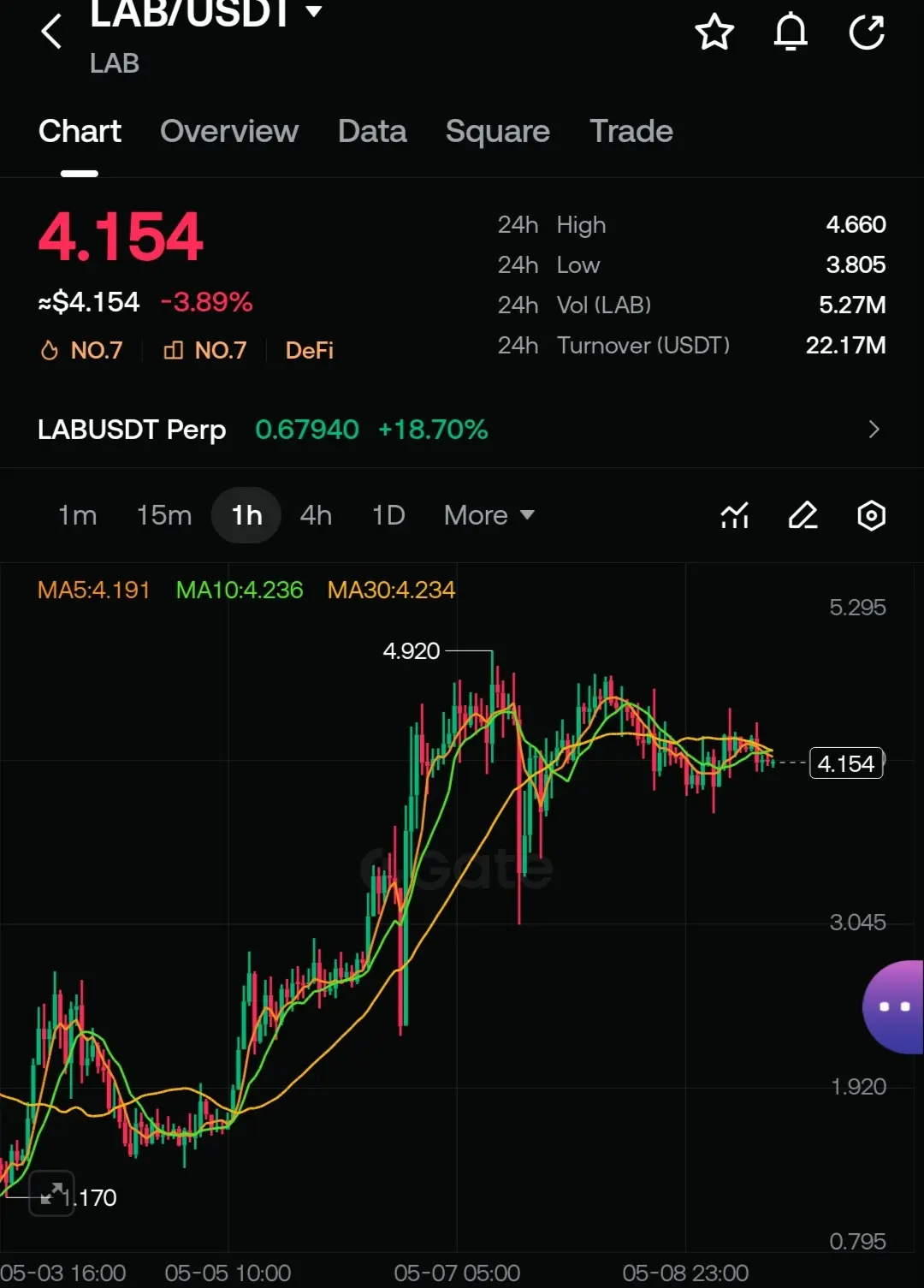Tap the 1.920 price axis label
The image size is (924, 1288).
coord(858,1086)
